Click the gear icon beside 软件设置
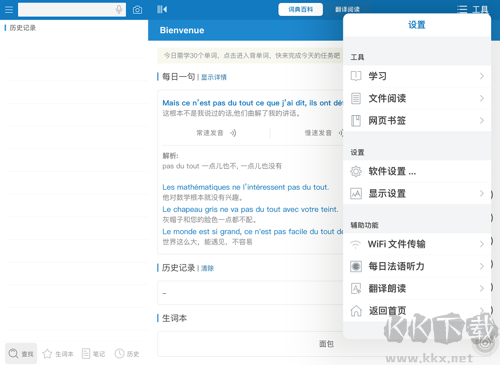Image resolution: width=500 pixels, height=365 pixels. (356, 171)
